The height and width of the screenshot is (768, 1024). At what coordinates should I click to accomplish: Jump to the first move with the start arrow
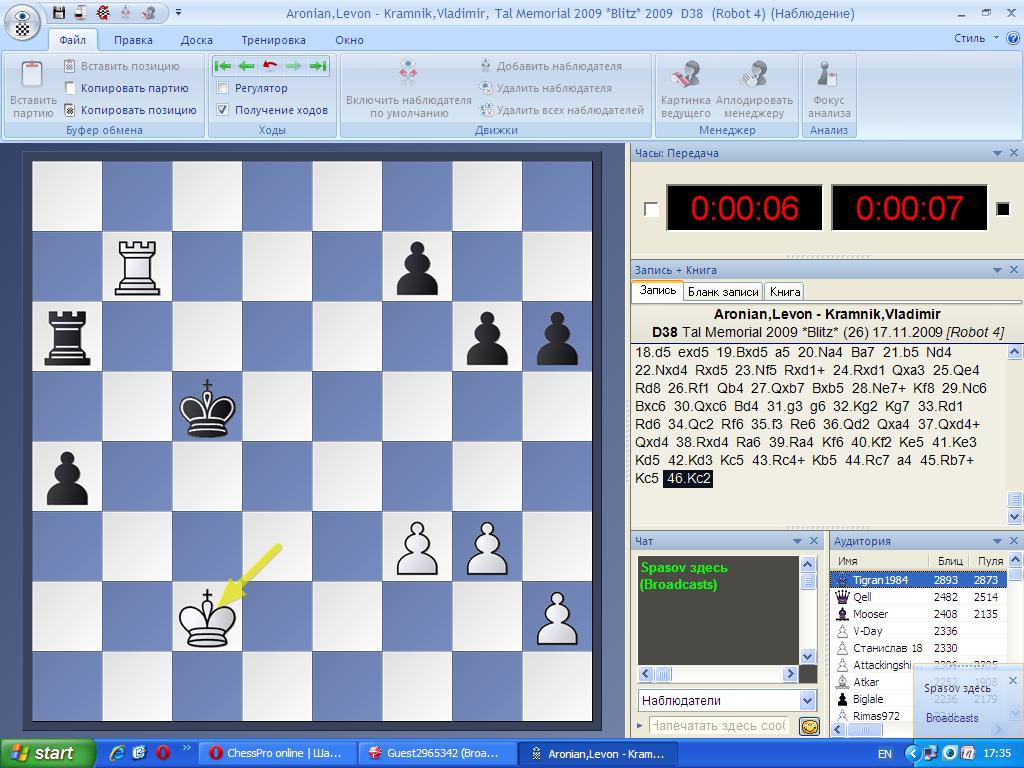[222, 66]
